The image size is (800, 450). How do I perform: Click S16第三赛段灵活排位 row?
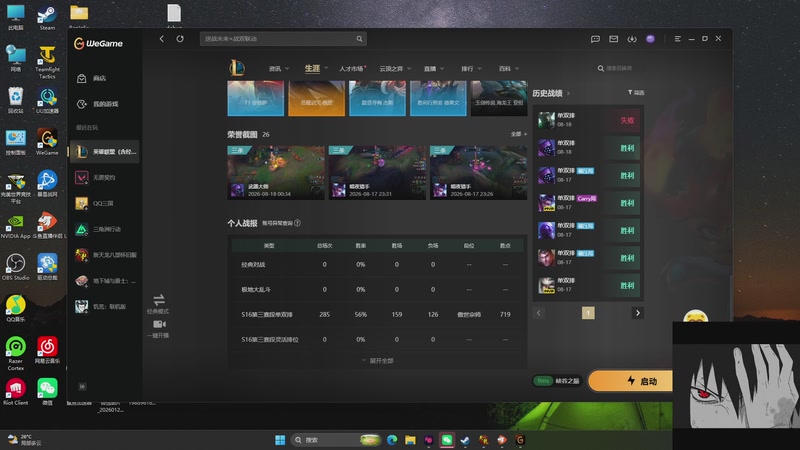pos(377,339)
